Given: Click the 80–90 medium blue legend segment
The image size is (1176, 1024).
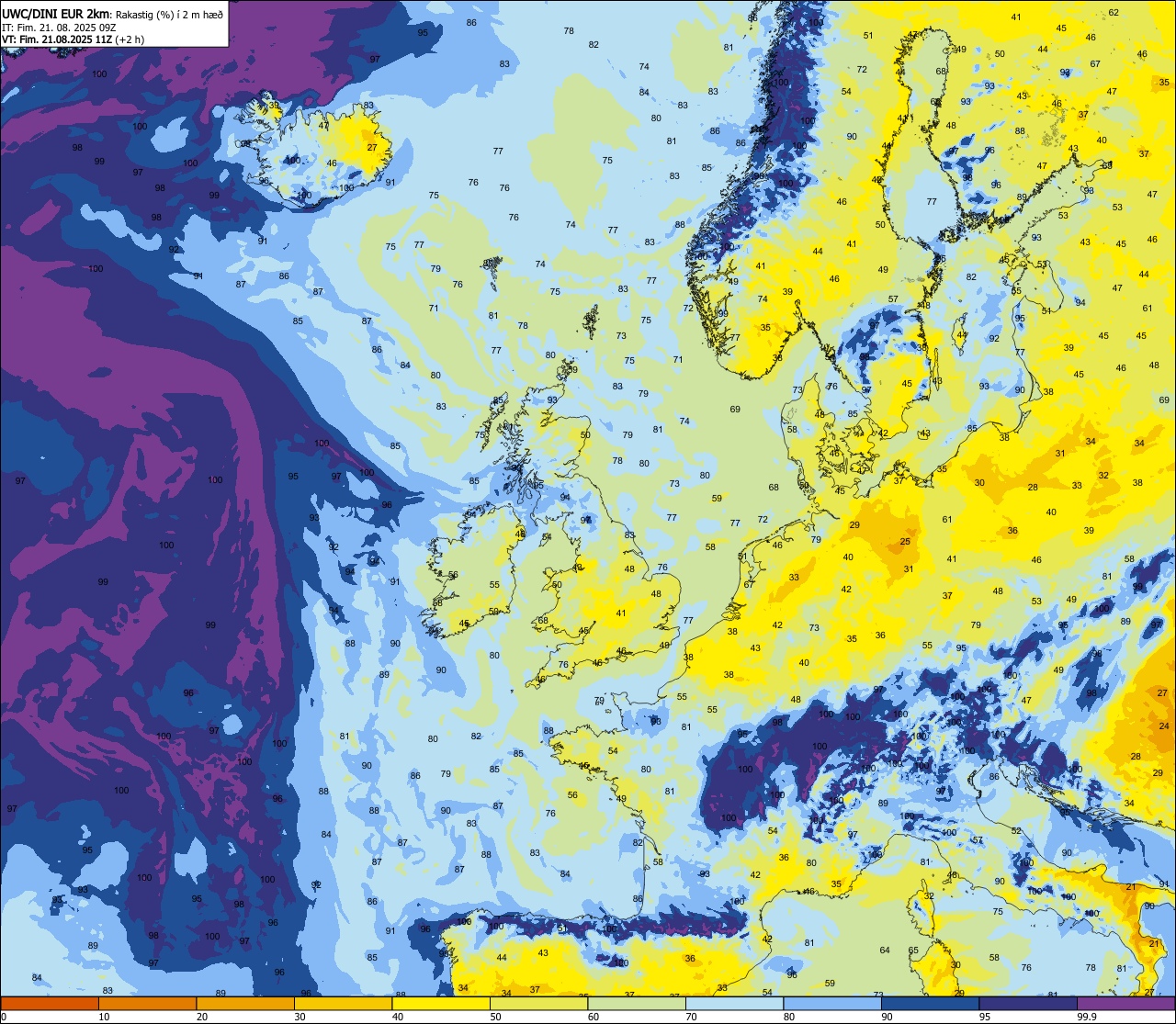Looking at the screenshot, I should click(832, 1003).
